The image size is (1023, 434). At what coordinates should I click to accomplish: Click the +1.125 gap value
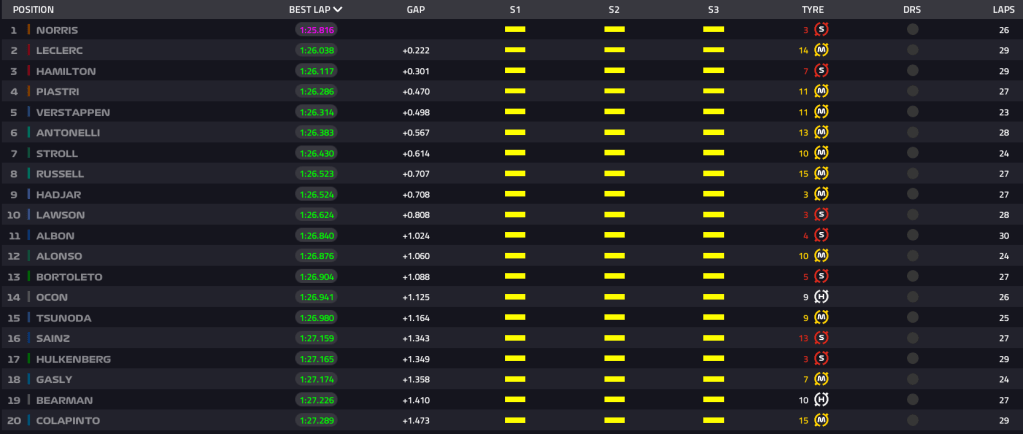click(x=416, y=297)
